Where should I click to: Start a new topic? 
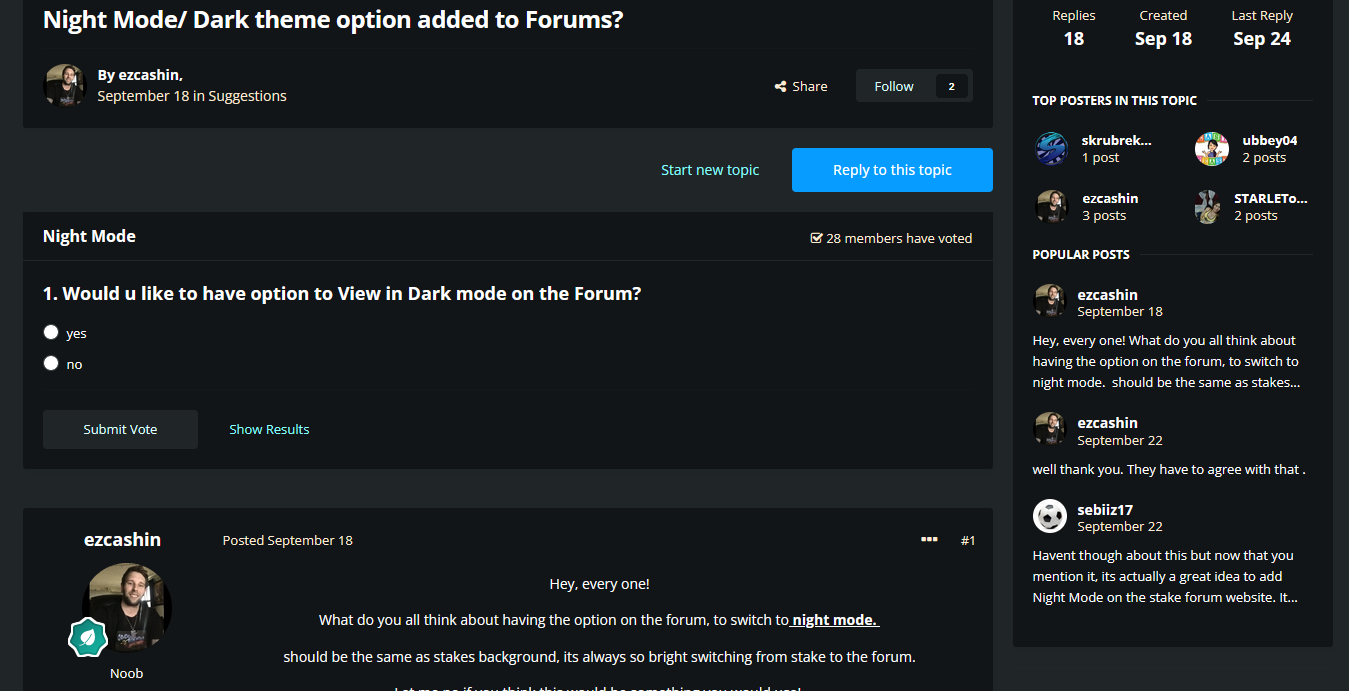[710, 170]
